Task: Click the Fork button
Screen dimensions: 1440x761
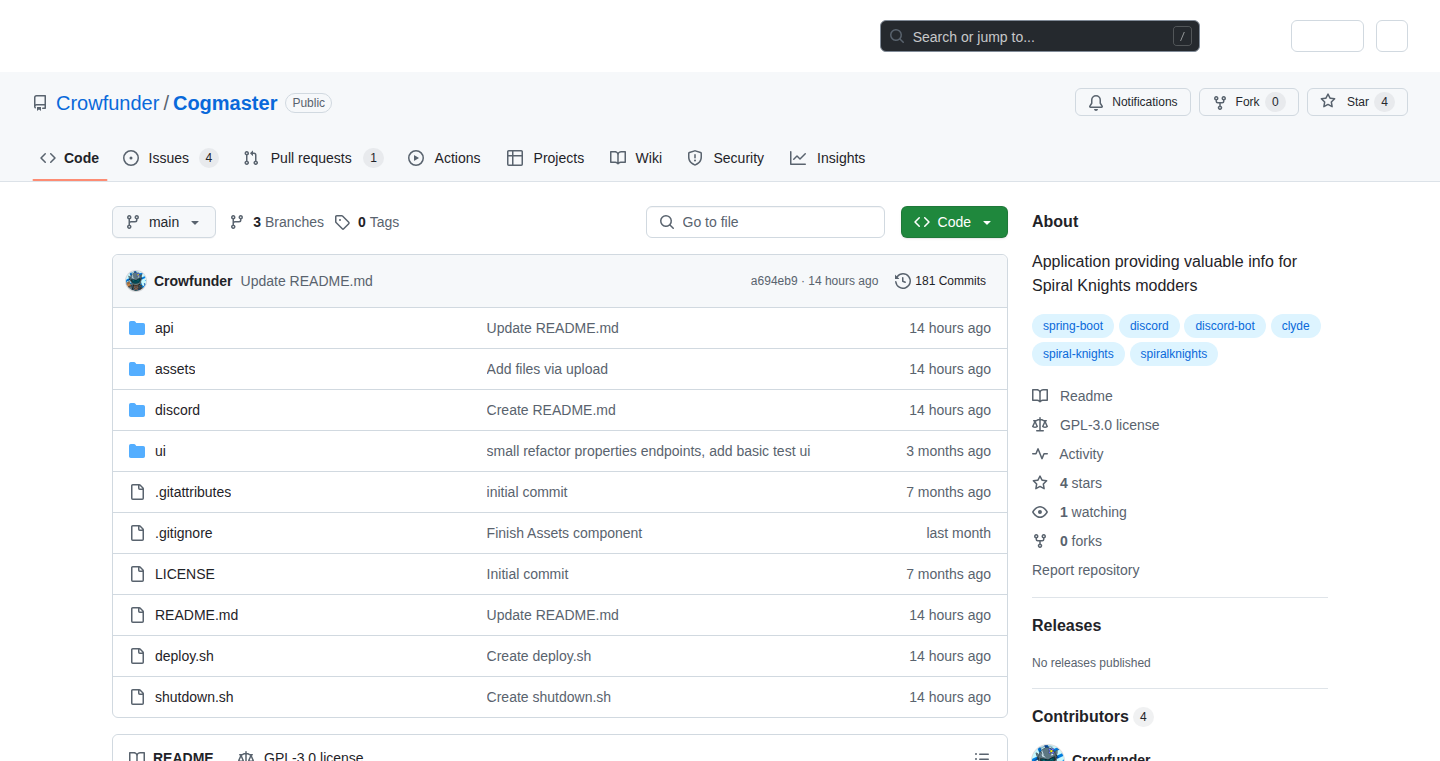Action: 1248,102
